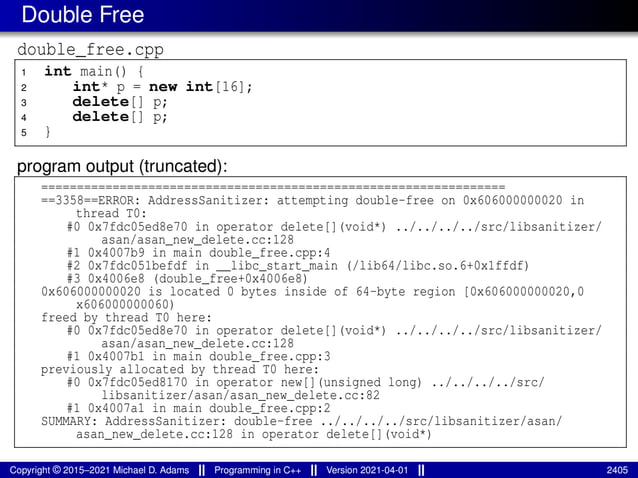Click the 'x606000000060)' continuation line
This screenshot has height=478, width=638.
click(x=125, y=305)
